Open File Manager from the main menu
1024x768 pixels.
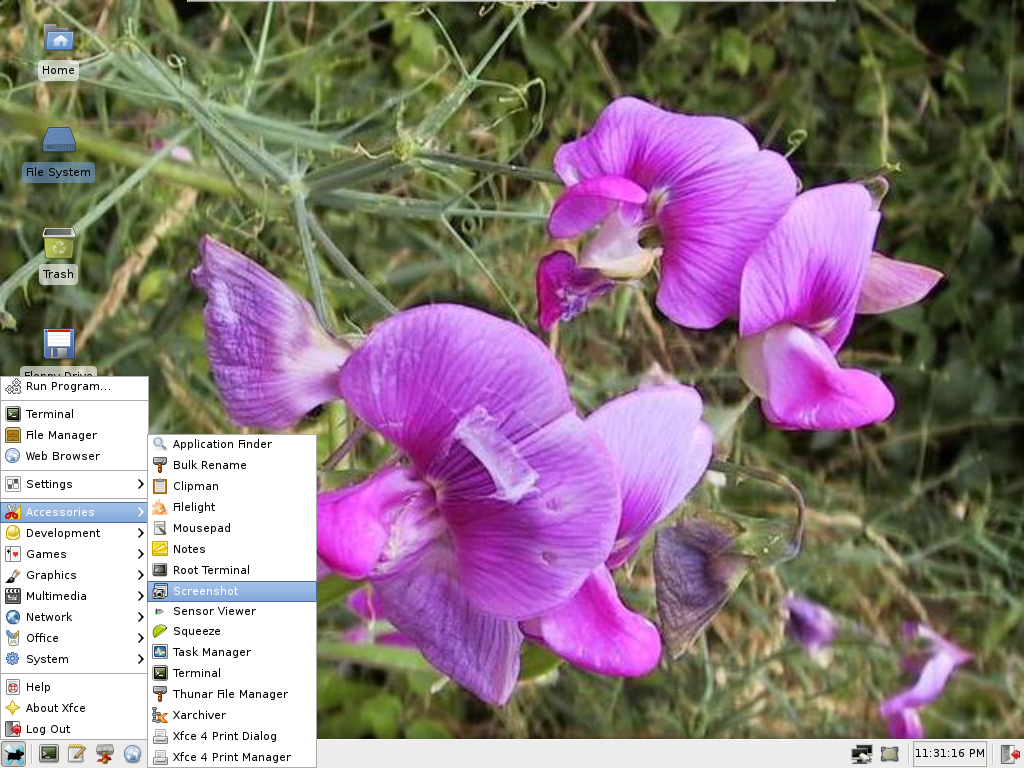point(74,435)
